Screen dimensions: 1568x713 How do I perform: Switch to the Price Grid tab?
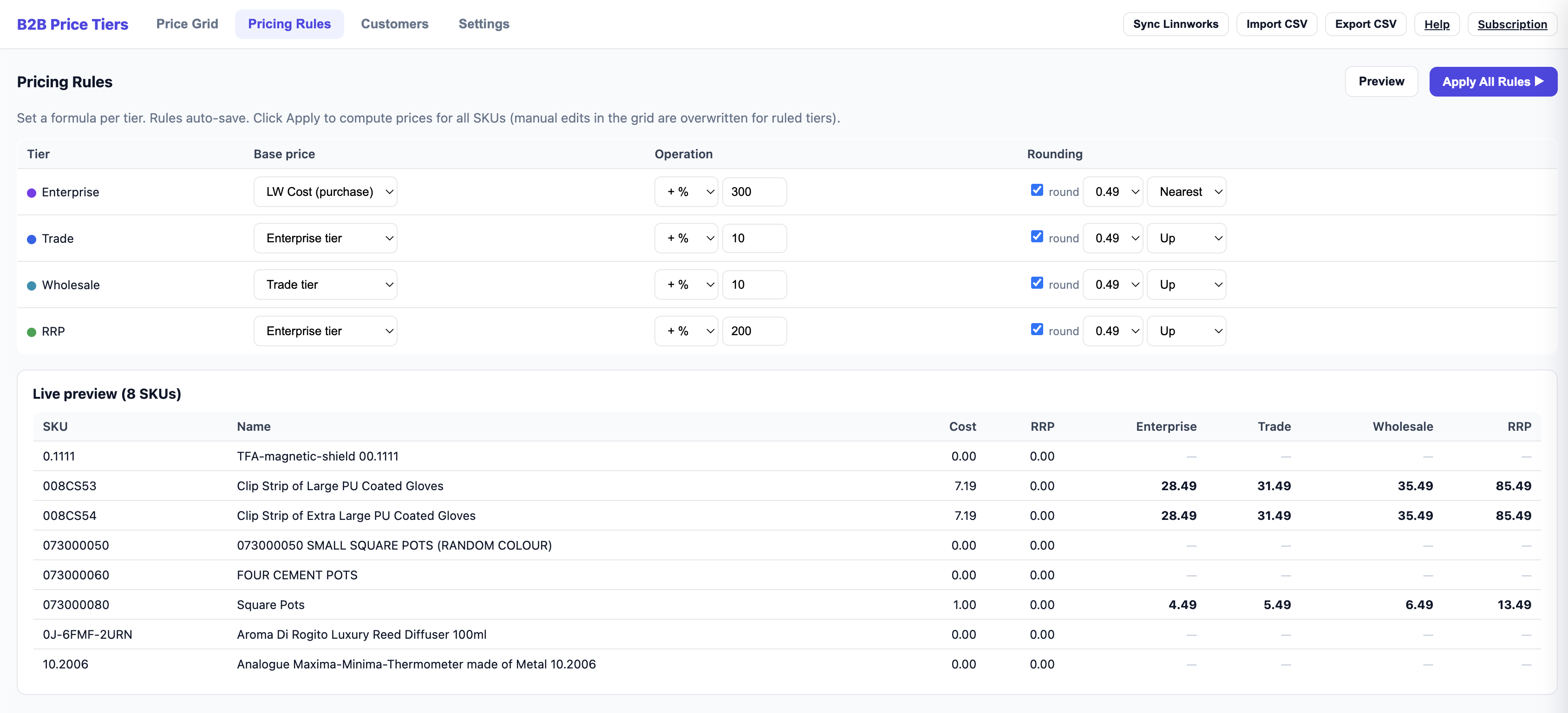(x=187, y=24)
